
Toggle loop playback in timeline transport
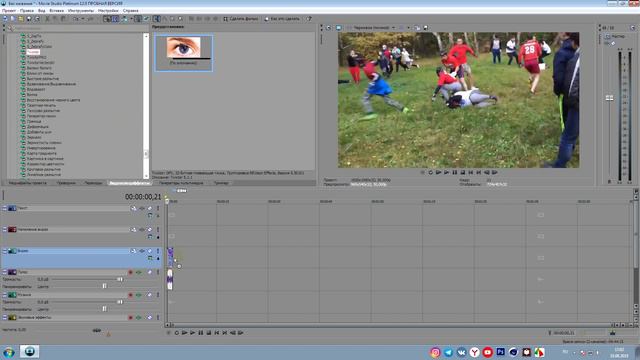pos(176,333)
